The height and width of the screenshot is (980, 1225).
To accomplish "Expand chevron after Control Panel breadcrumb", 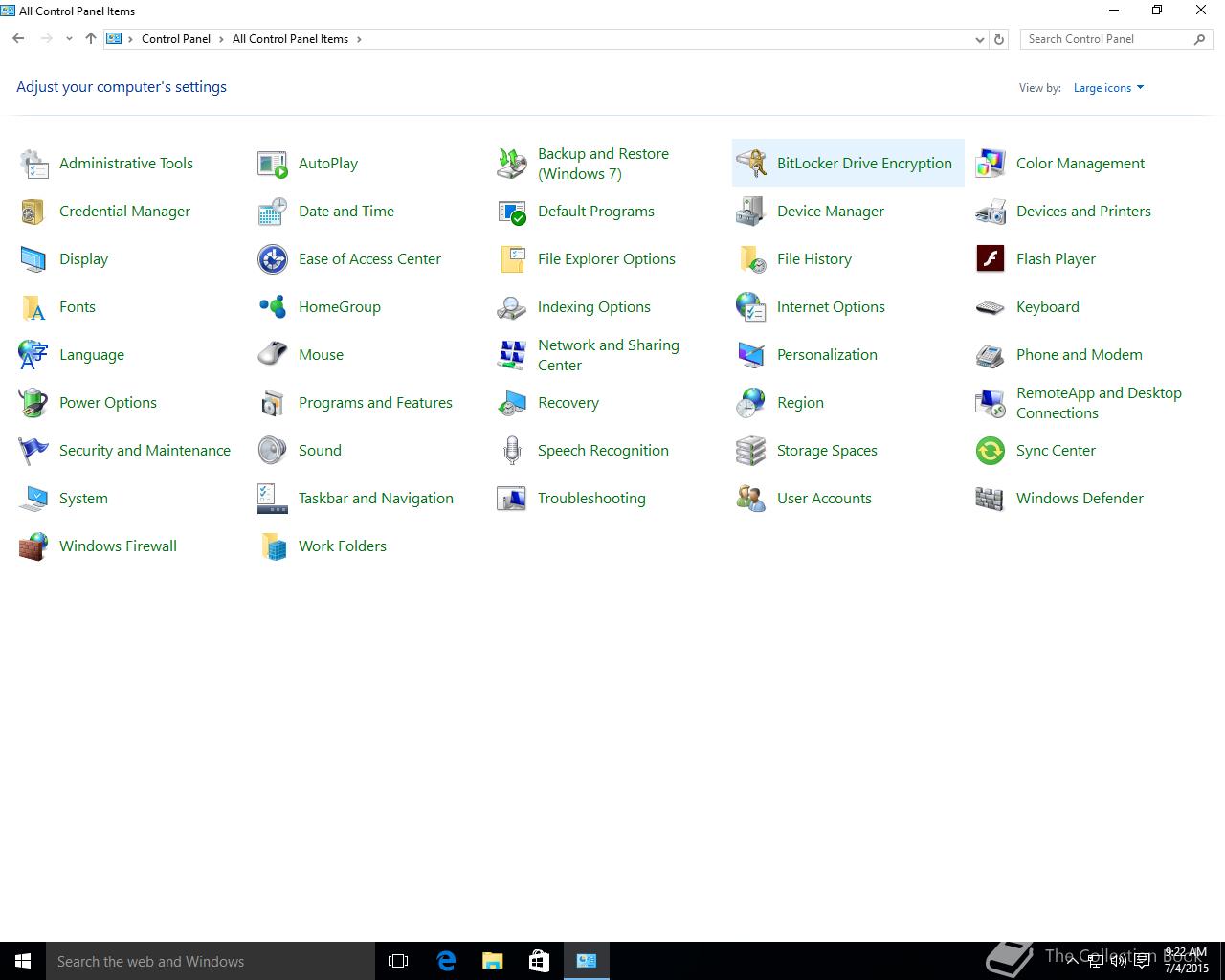I will point(221,39).
